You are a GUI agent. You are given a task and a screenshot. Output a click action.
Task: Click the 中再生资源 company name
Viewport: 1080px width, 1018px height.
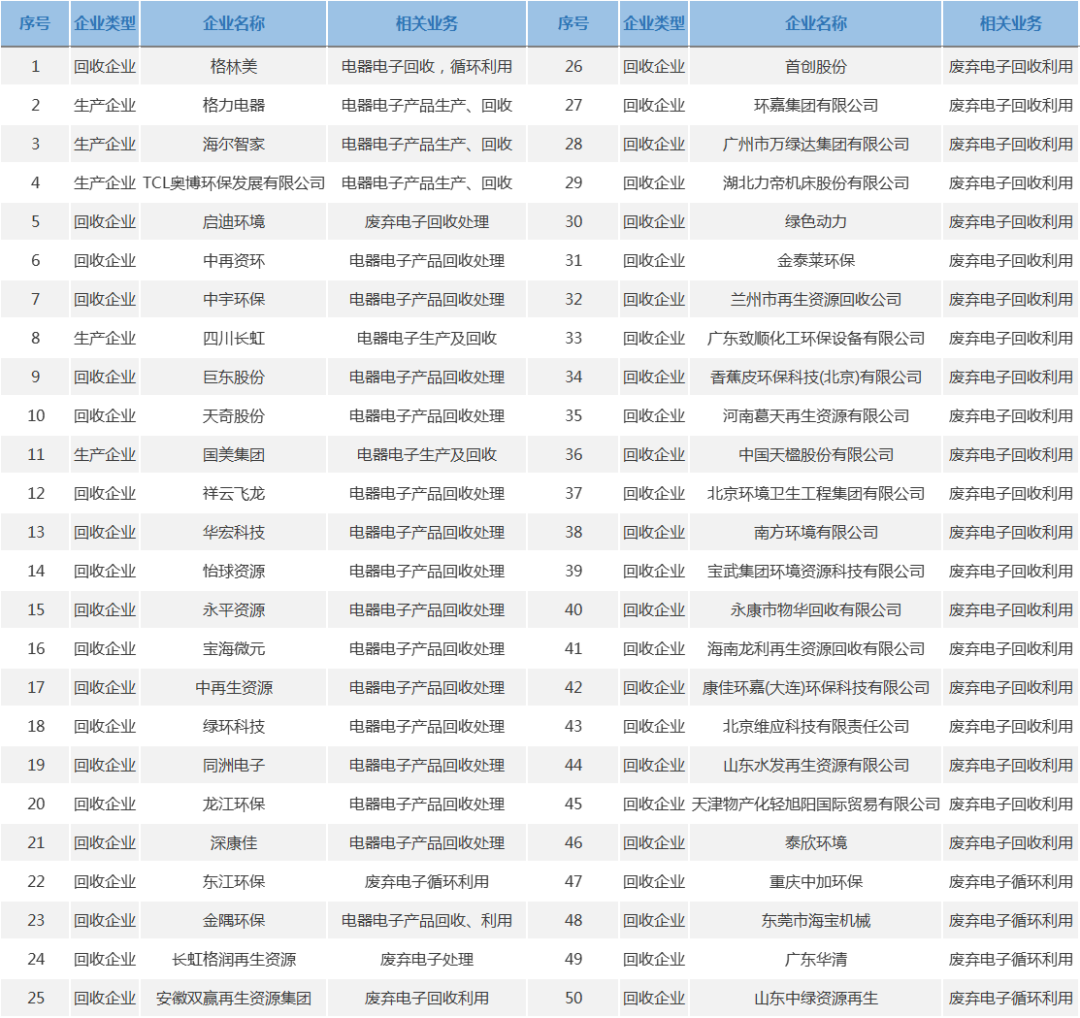233,687
